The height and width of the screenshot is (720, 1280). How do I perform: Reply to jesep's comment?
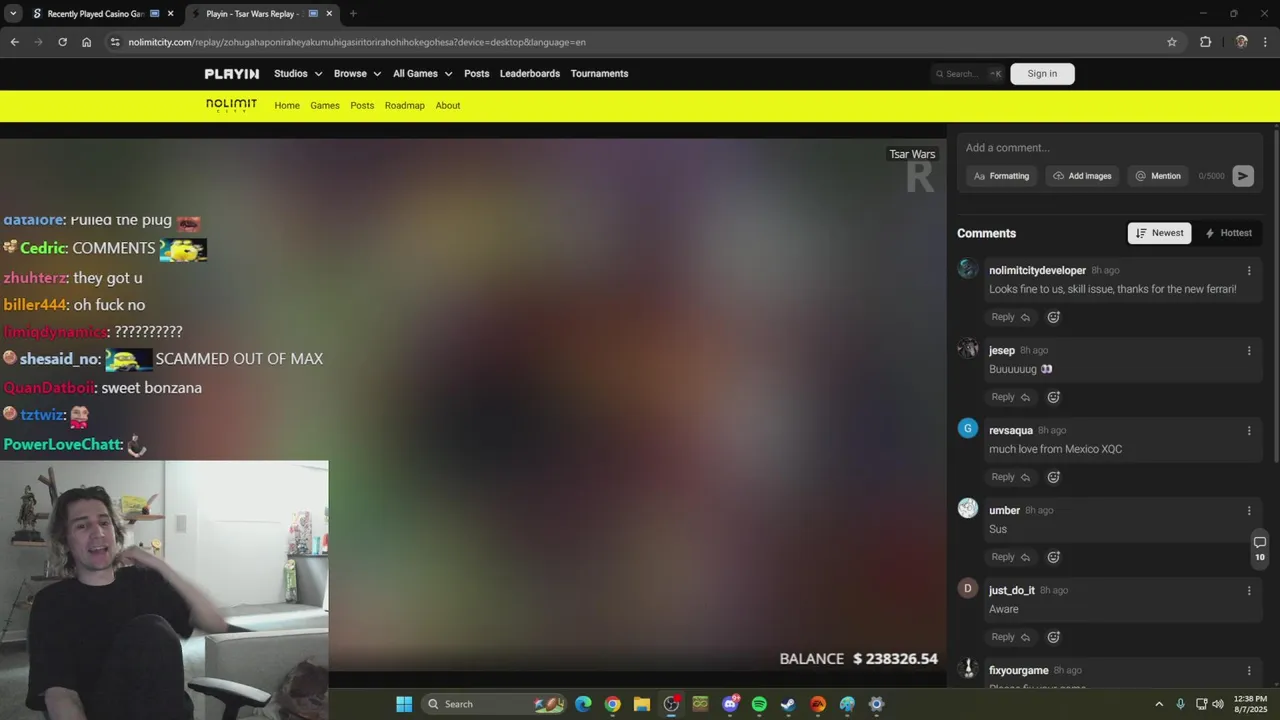[1010, 397]
